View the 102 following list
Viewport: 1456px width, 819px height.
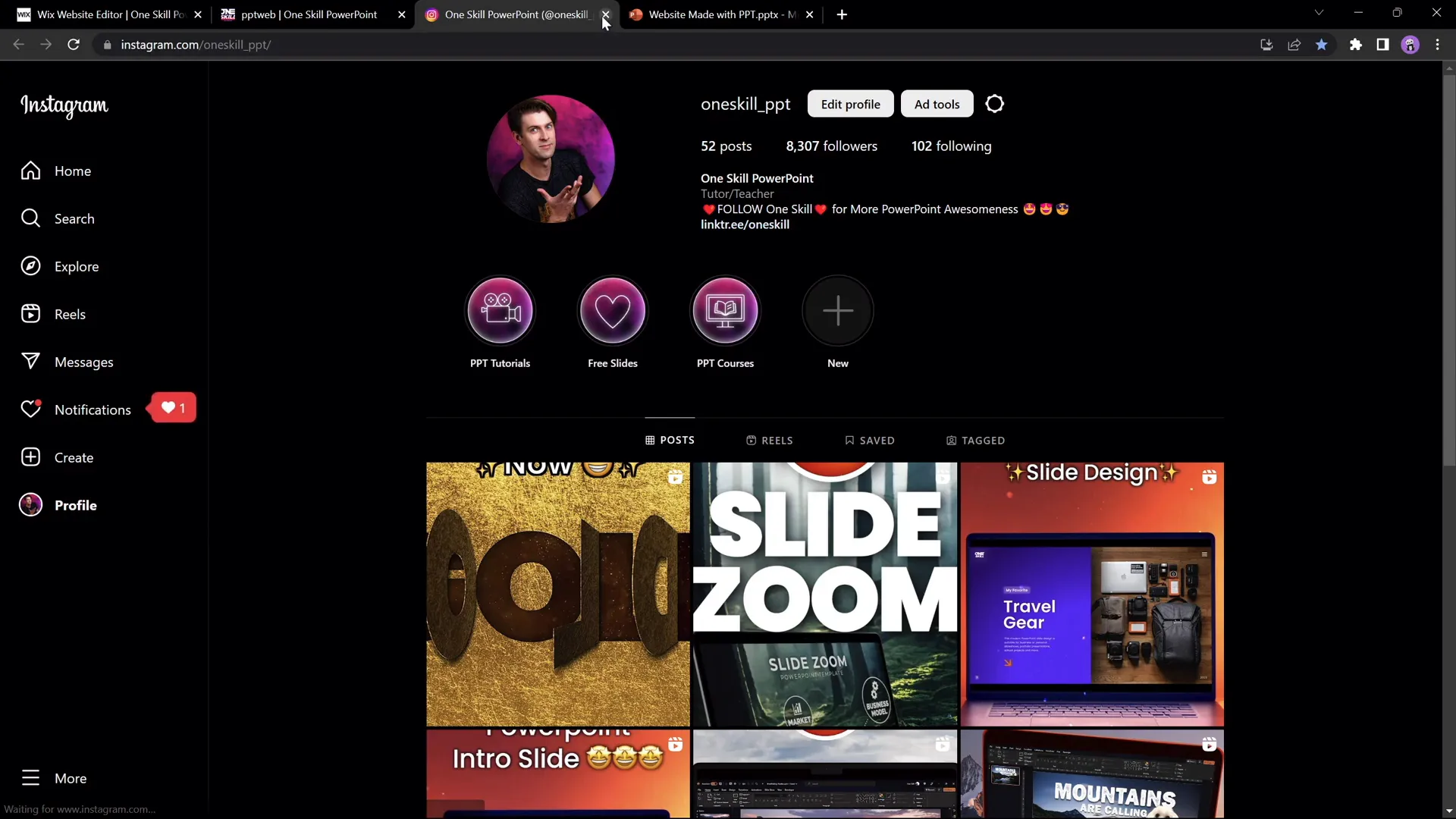(x=951, y=146)
